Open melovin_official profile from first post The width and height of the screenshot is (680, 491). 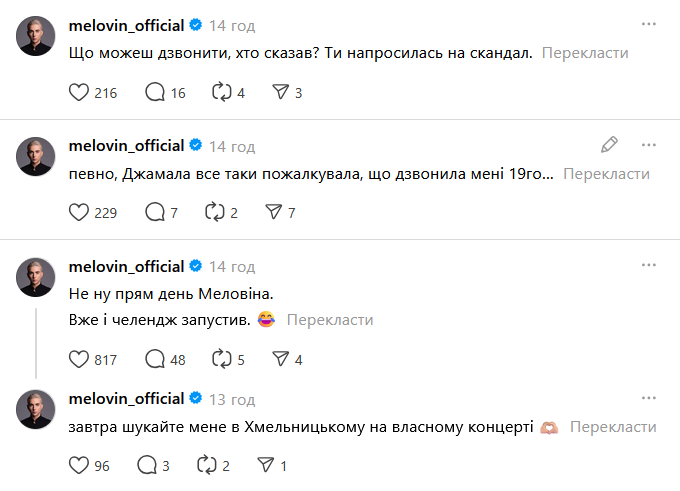126,24
